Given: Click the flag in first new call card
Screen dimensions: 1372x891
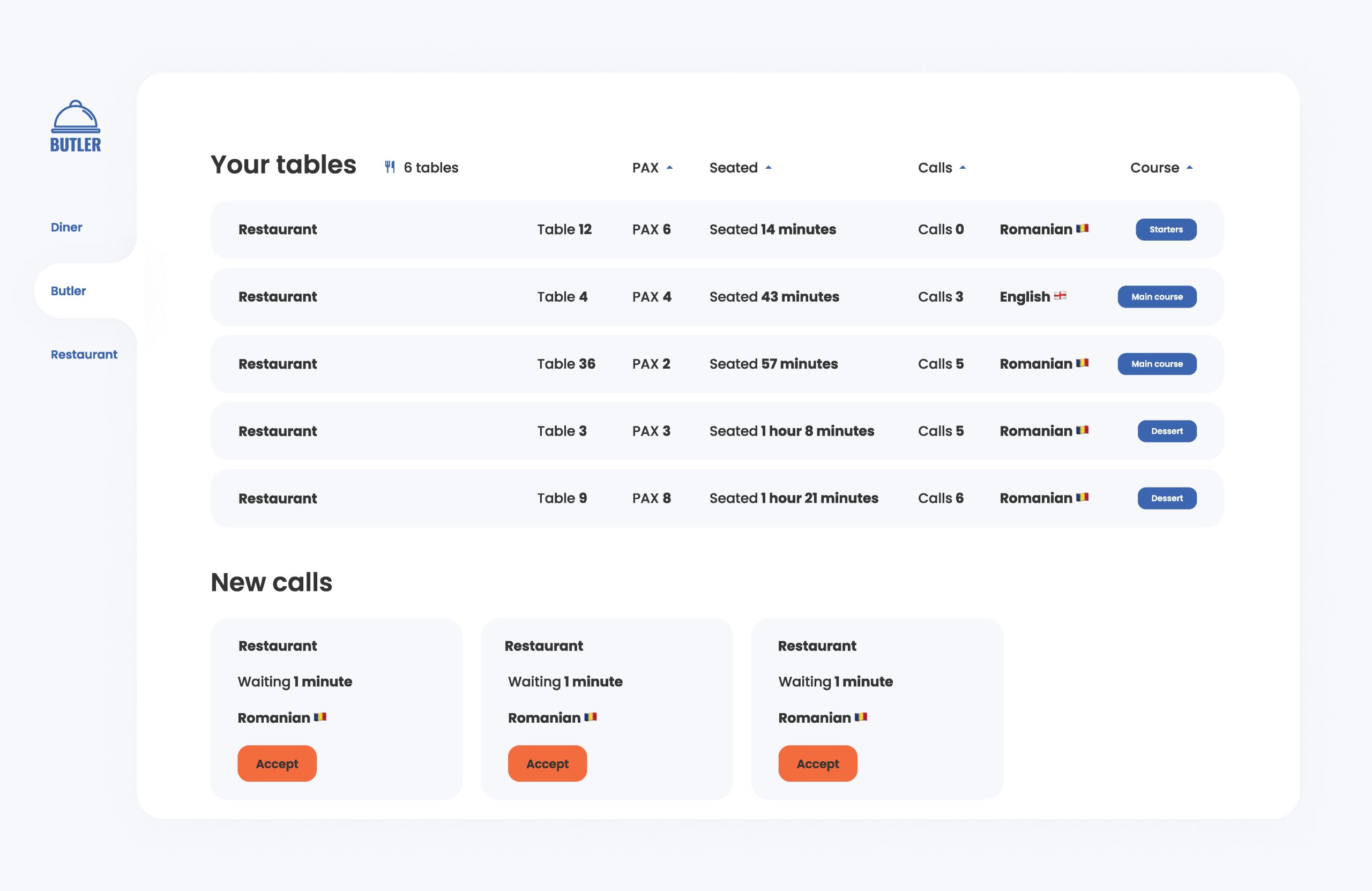Looking at the screenshot, I should pyautogui.click(x=320, y=717).
